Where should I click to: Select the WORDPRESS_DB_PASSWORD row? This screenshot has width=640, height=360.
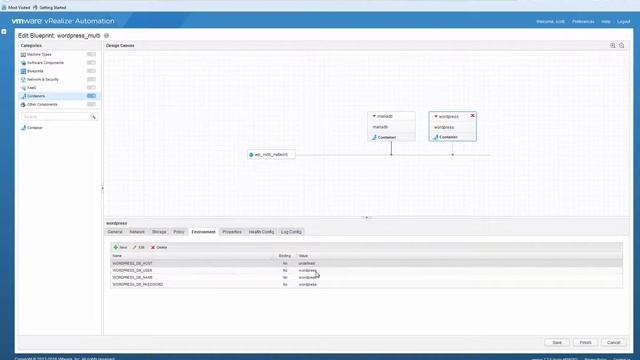[x=367, y=284]
